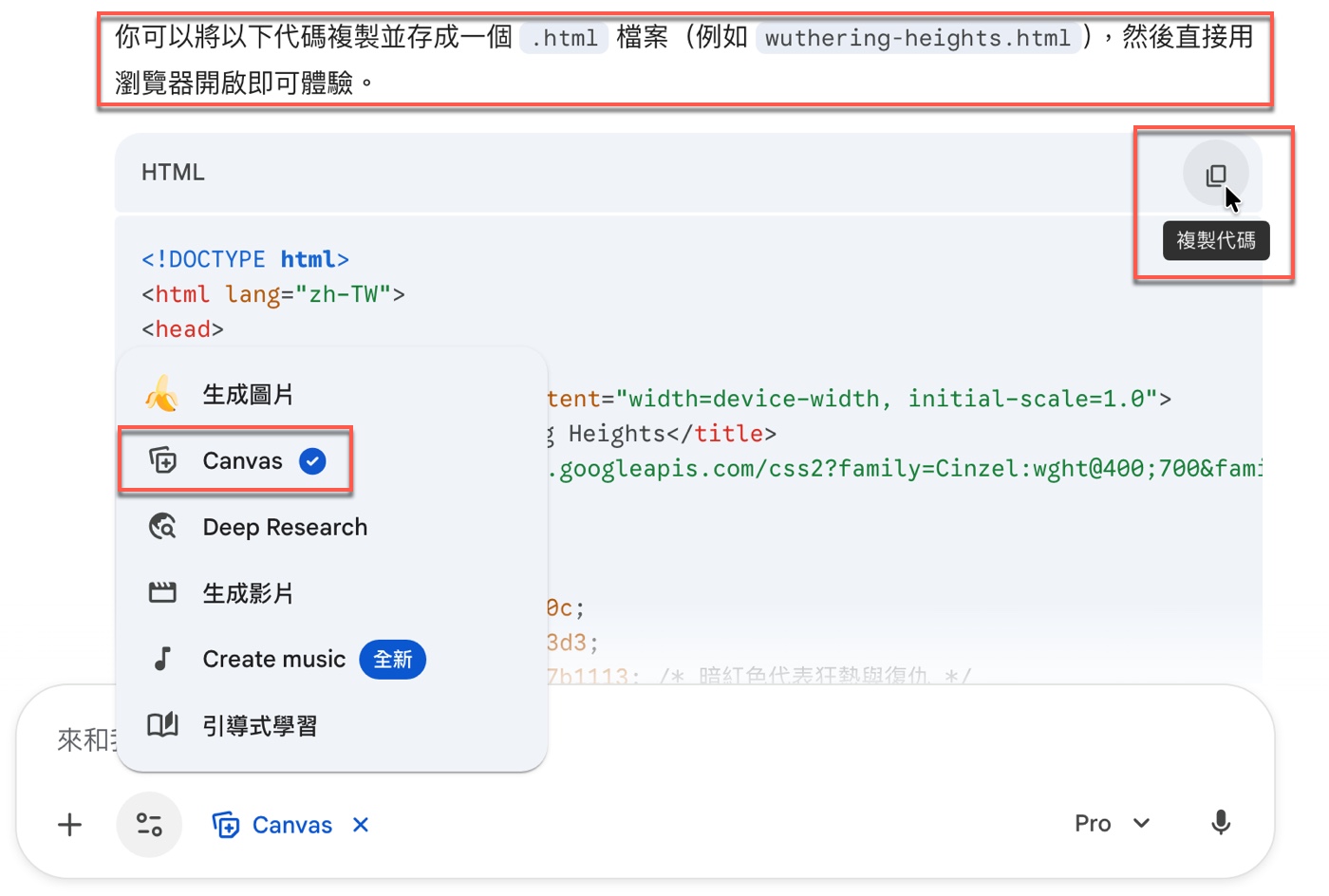Screen dimensions: 1329x896
Task: Remove the Canvas chip via its X
Action: [x=360, y=824]
